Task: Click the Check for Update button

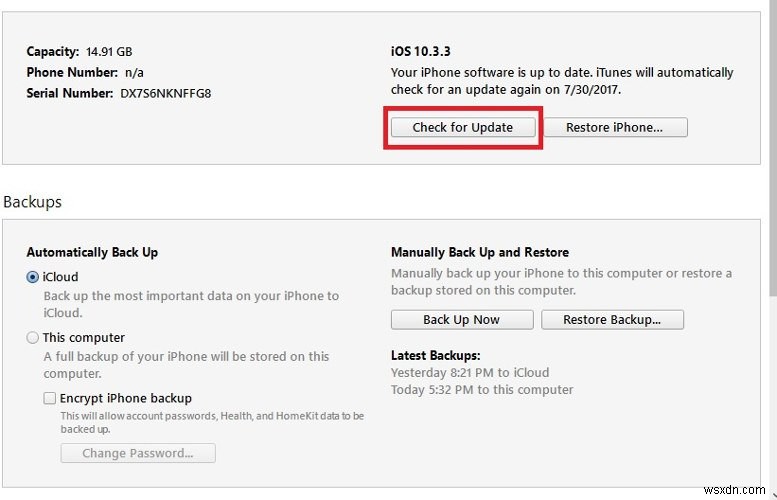Action: click(x=462, y=128)
